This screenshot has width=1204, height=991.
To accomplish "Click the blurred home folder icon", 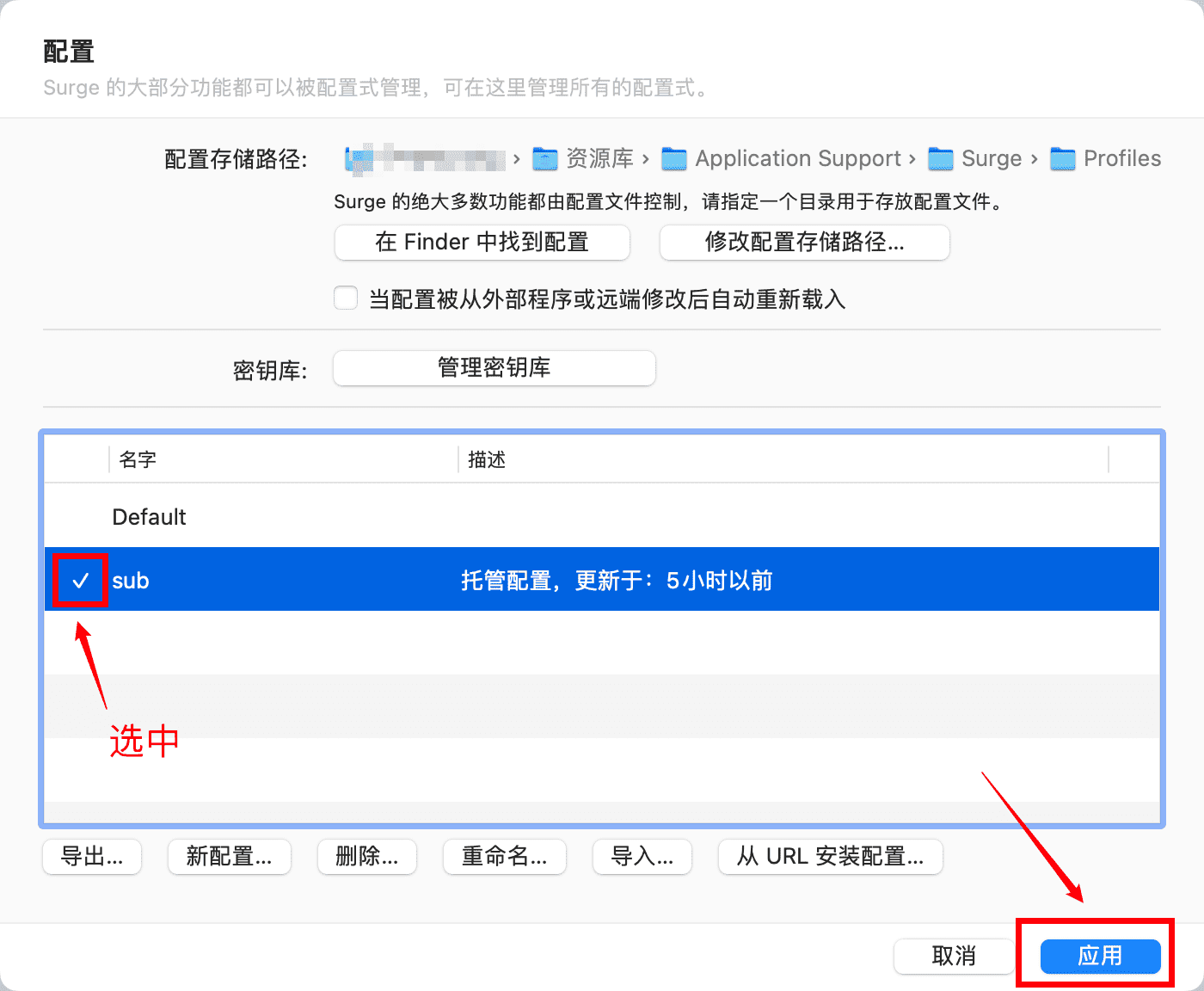I will click(x=359, y=159).
